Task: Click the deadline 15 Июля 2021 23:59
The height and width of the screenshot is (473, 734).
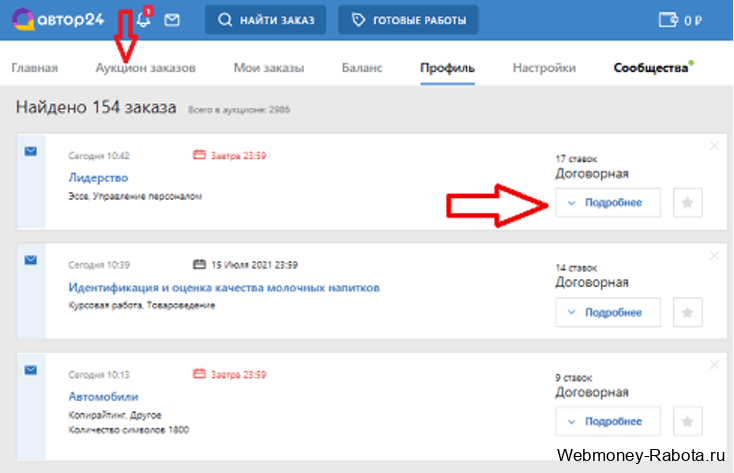Action: click(254, 265)
